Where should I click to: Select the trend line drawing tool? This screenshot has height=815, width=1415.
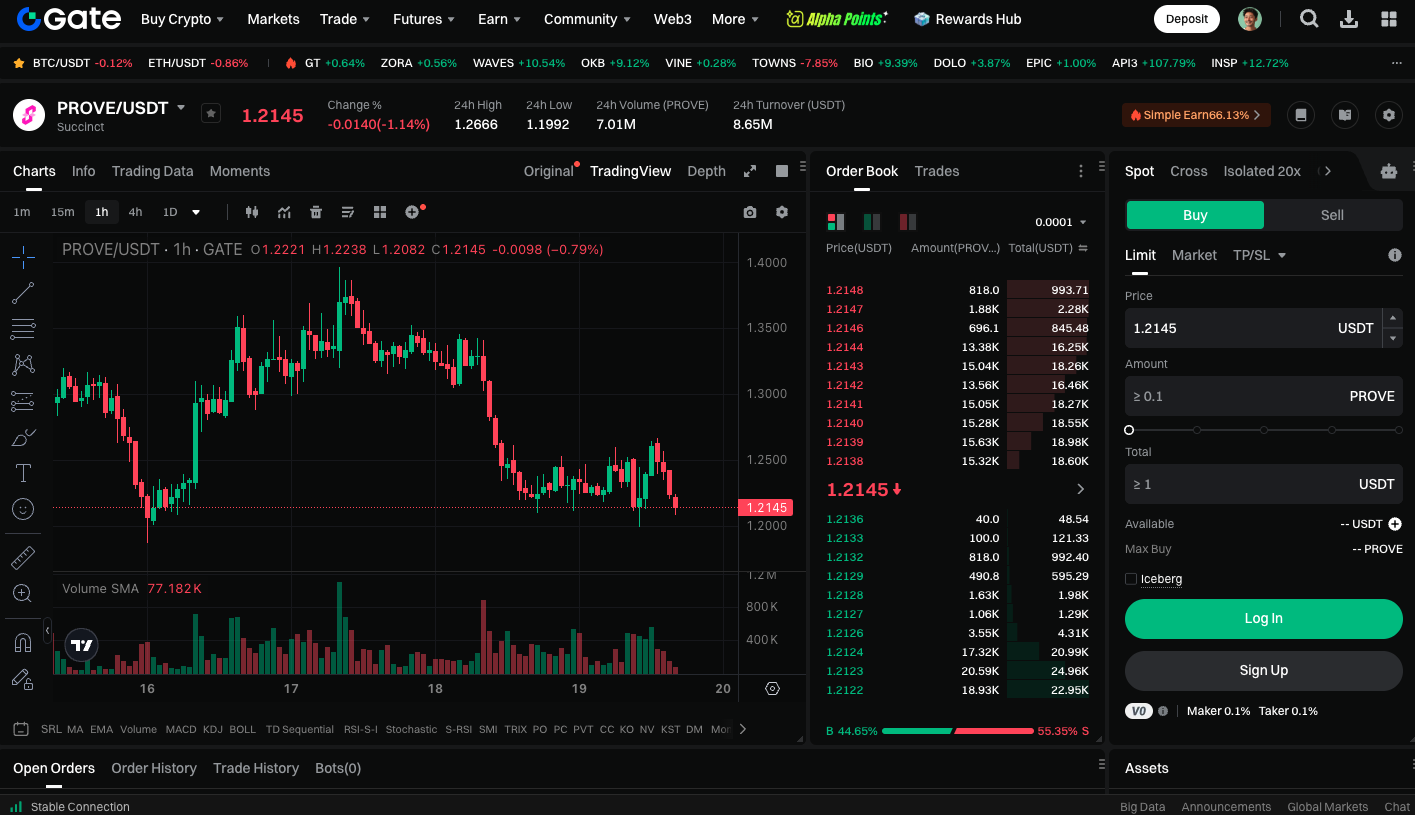(x=23, y=293)
